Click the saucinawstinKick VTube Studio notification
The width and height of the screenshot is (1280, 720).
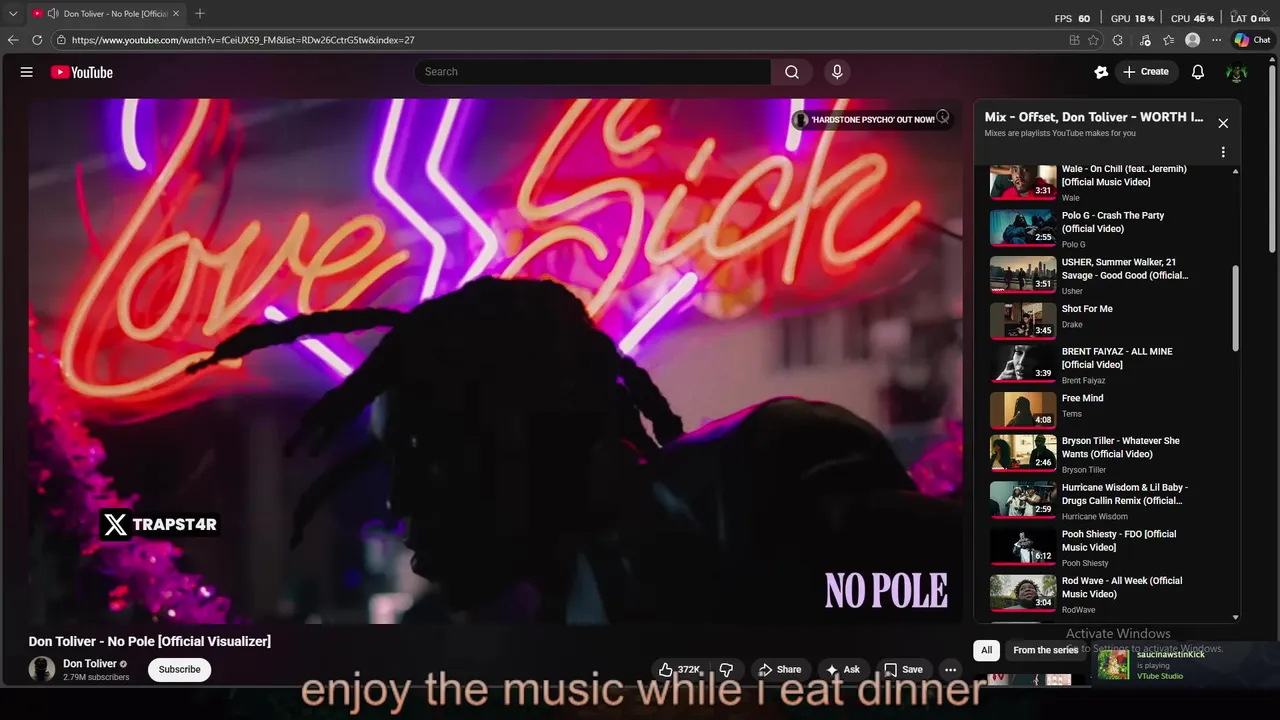point(1184,665)
